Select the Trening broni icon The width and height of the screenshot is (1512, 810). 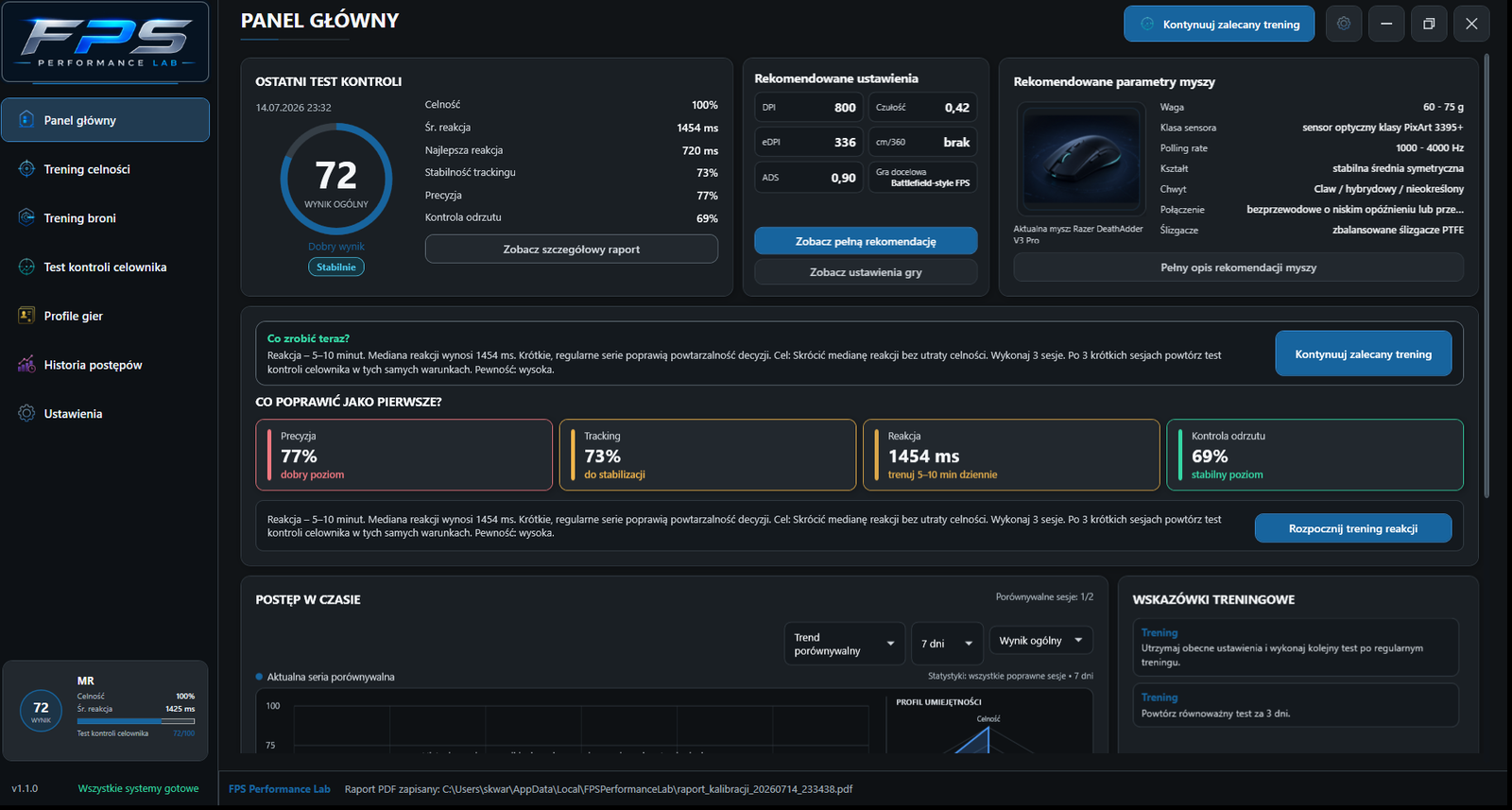click(26, 217)
